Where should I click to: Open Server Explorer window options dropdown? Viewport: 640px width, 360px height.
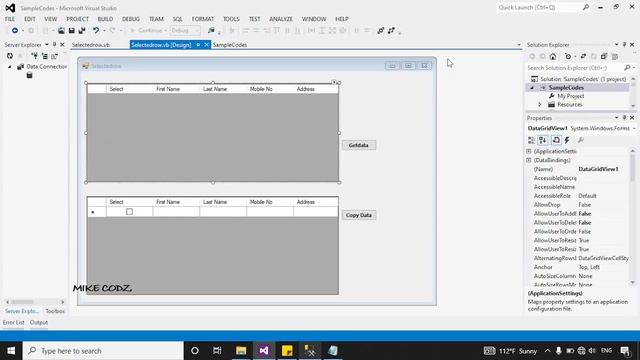[x=47, y=44]
